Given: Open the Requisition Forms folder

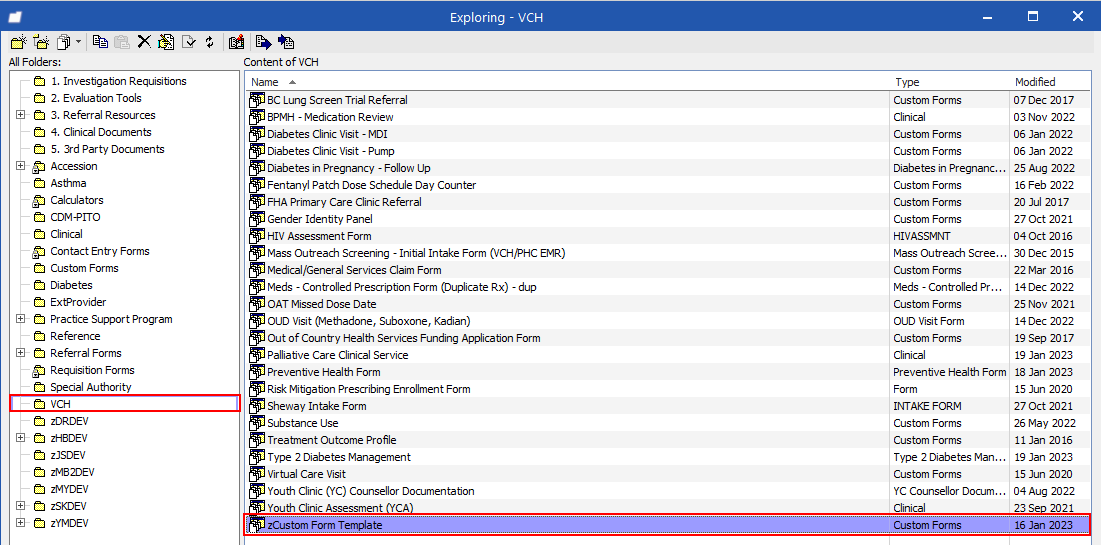Looking at the screenshot, I should pos(92,370).
